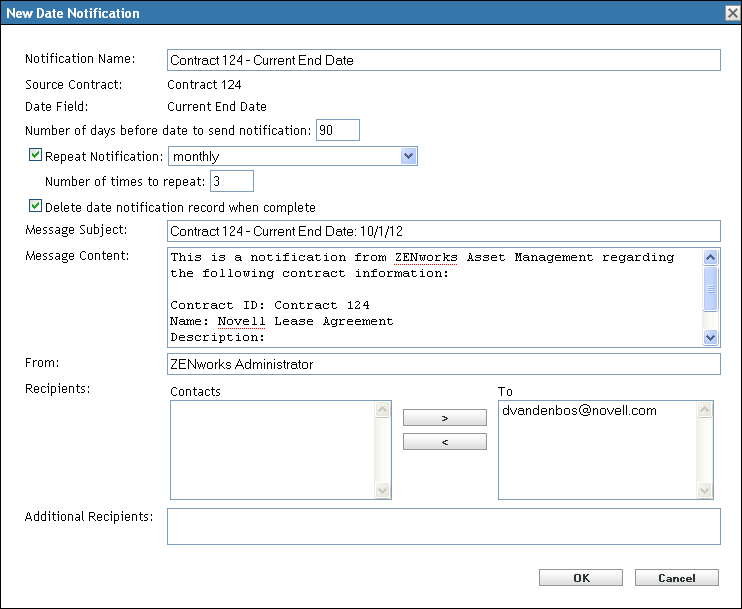This screenshot has height=609, width=742.
Task: Click the Number of times to repeat field
Action: point(231,181)
